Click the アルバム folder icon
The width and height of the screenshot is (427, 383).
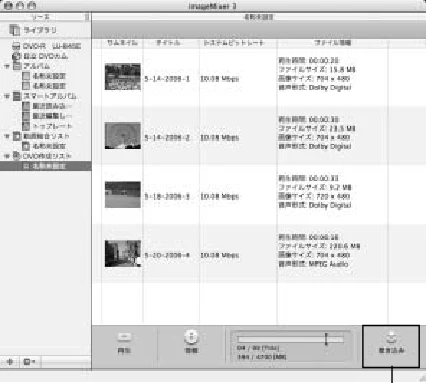[17, 66]
